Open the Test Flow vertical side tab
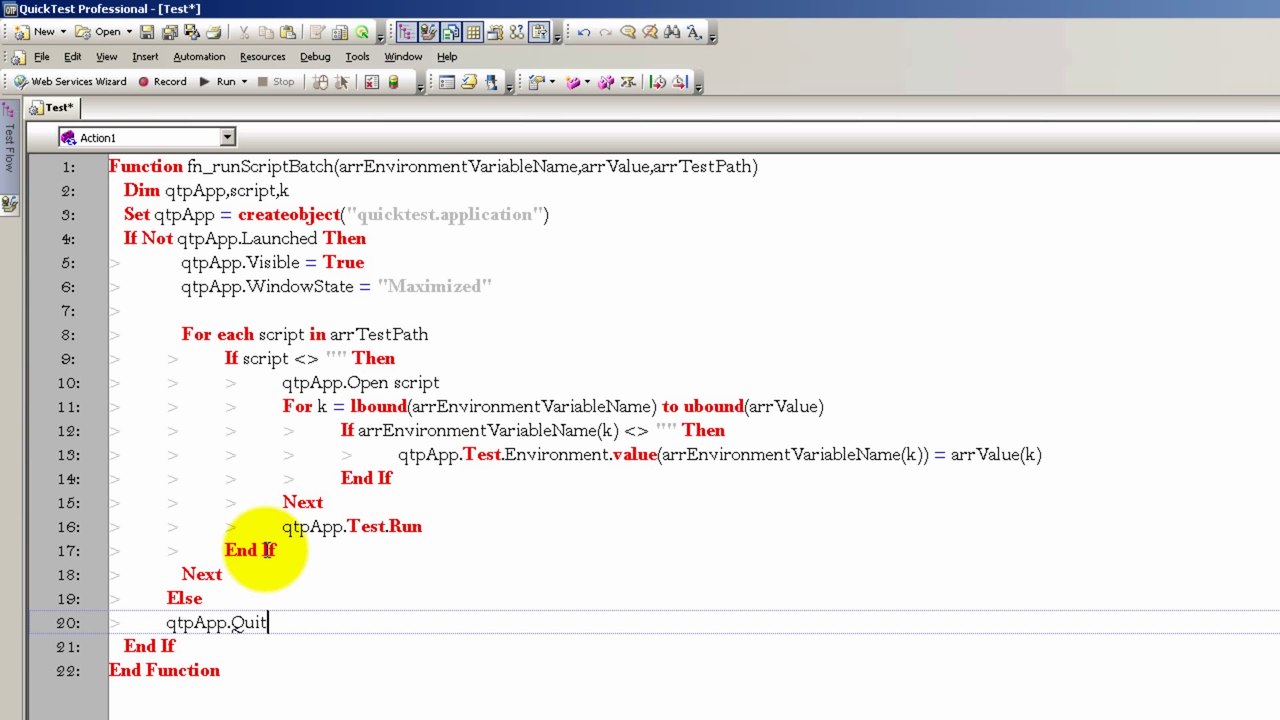The image size is (1280, 720). [x=10, y=147]
